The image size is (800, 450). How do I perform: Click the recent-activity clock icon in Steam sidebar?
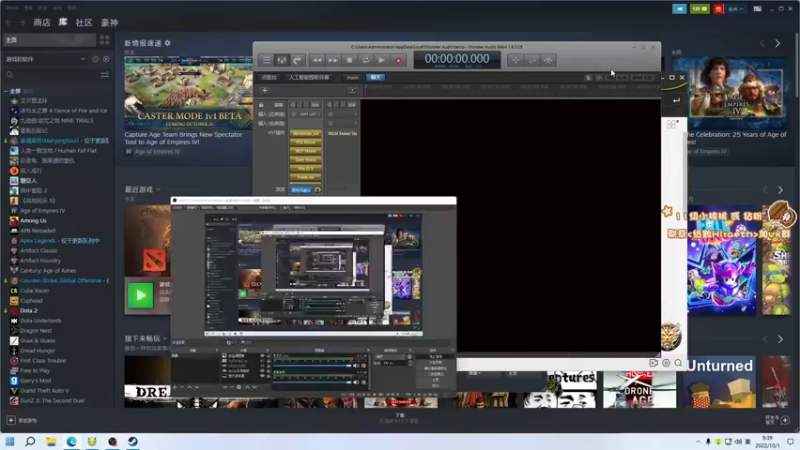pos(95,59)
